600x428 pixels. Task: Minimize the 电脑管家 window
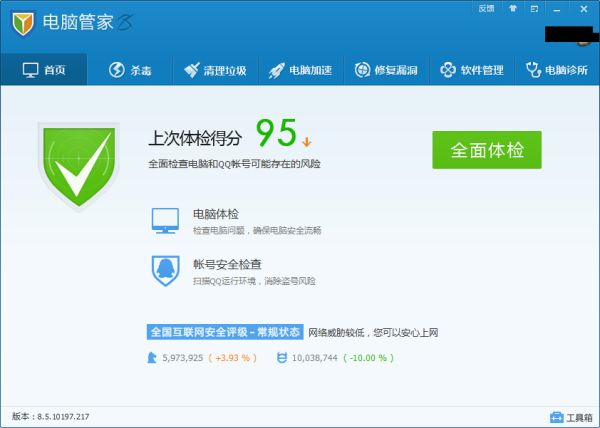(557, 9)
